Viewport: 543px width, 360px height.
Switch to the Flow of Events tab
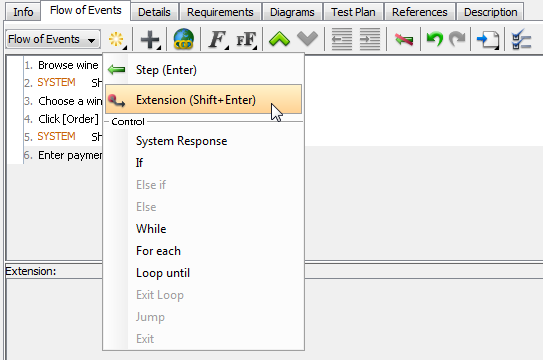pos(86,10)
